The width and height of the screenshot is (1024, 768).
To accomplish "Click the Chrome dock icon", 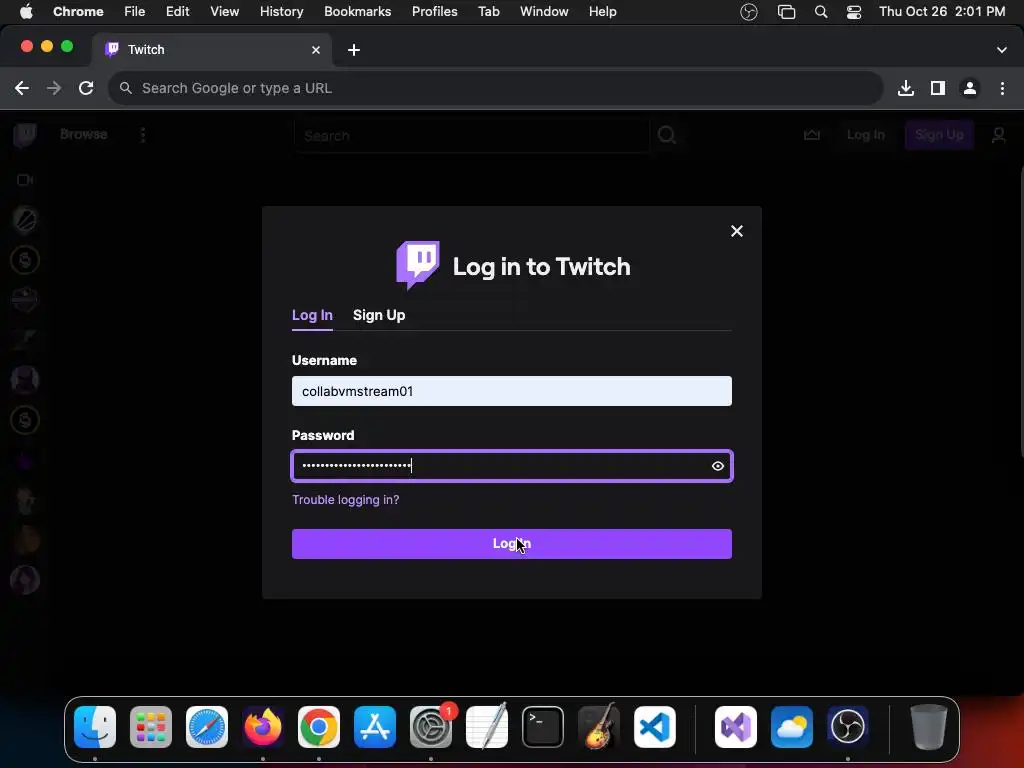I will [319, 727].
